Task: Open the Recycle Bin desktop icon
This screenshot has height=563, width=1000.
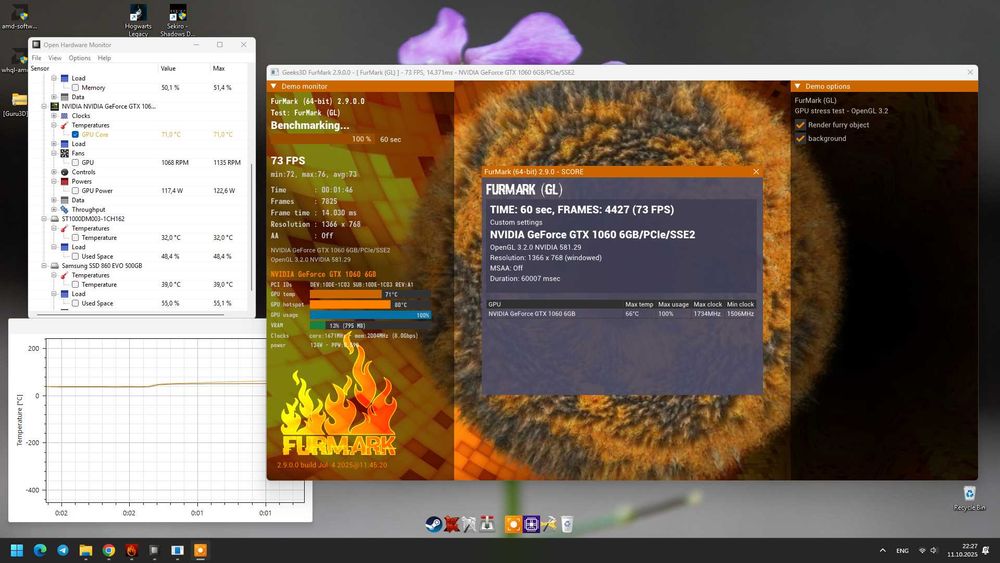Action: point(969,498)
